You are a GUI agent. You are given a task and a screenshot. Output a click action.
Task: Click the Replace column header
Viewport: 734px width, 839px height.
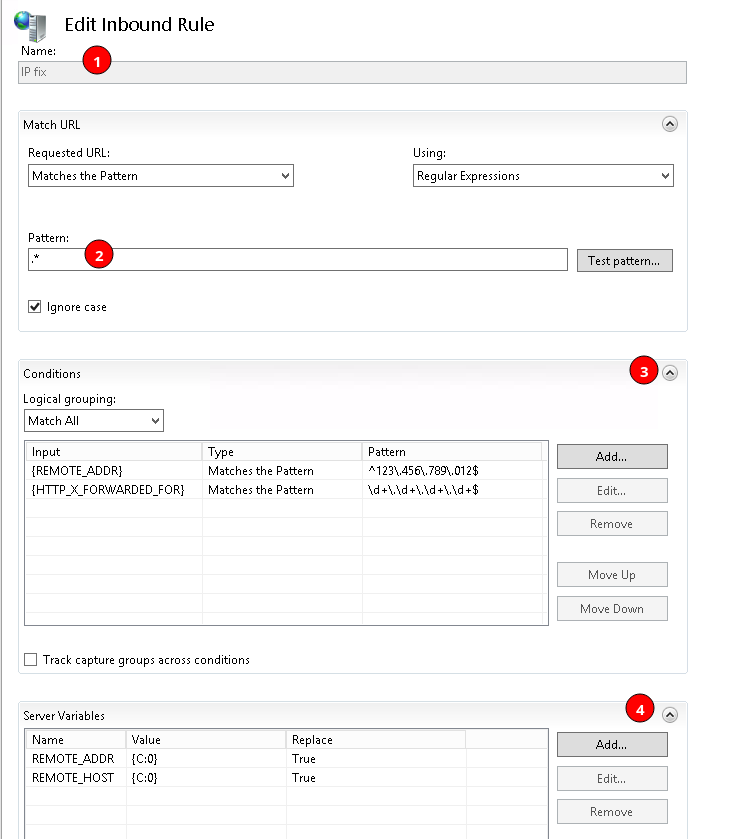click(374, 740)
